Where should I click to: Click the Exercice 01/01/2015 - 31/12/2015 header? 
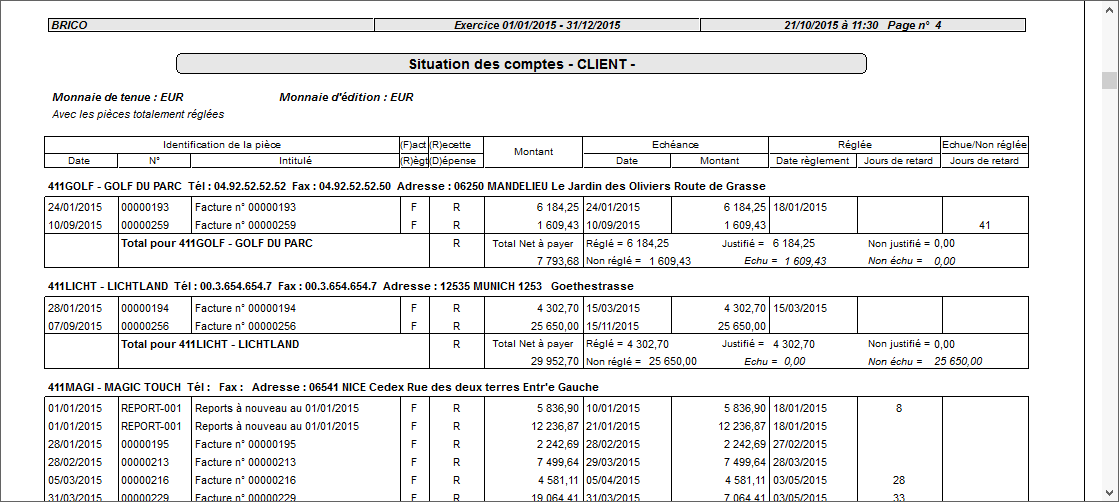point(536,25)
